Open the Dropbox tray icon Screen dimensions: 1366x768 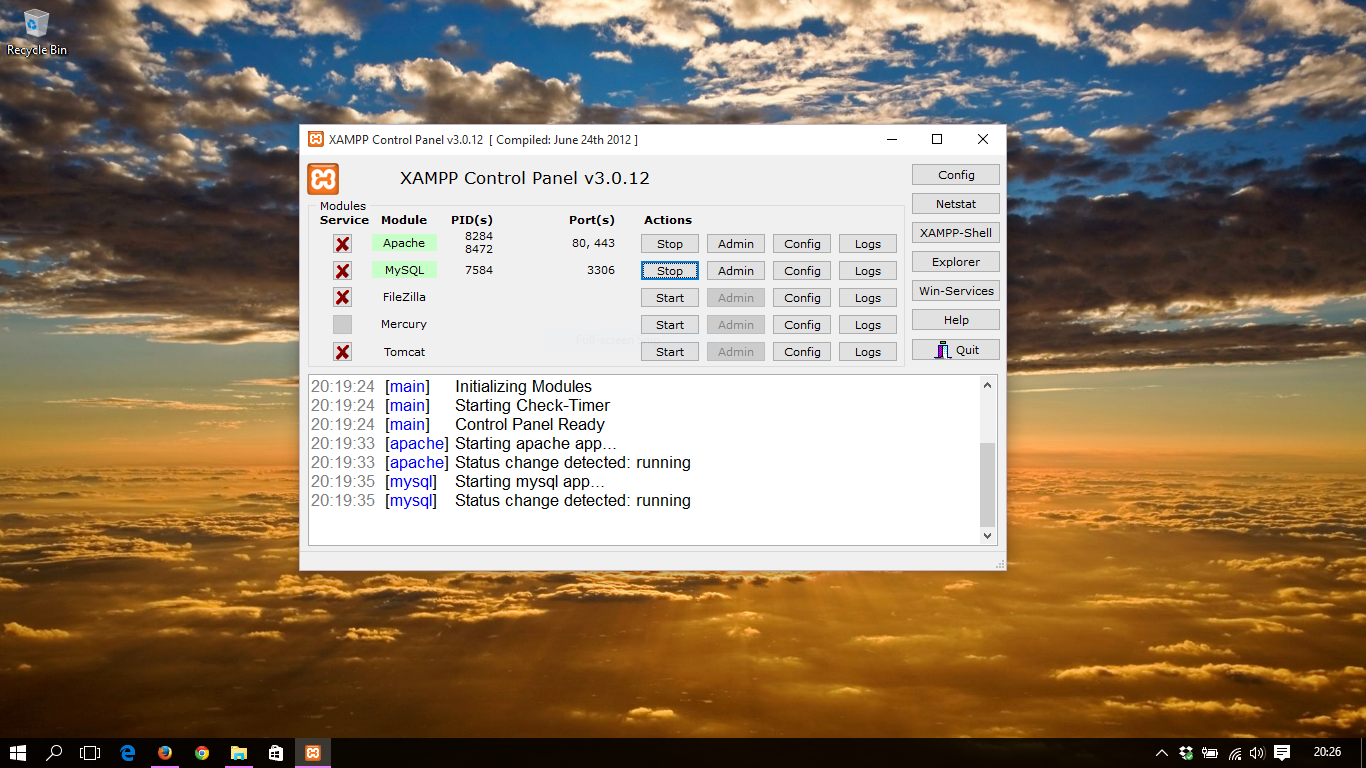pyautogui.click(x=1186, y=753)
